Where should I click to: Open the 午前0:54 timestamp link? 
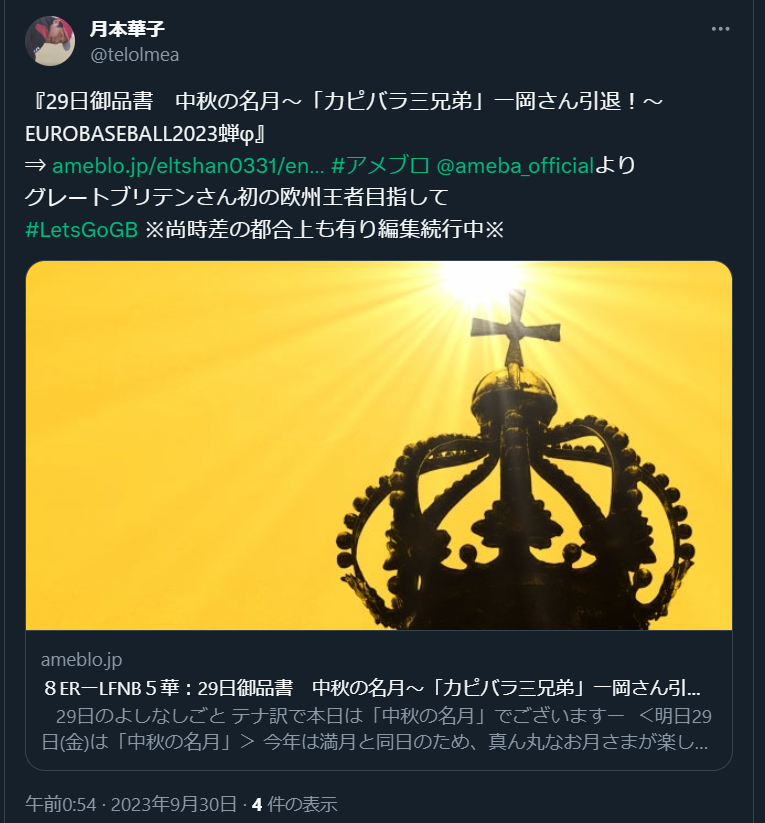point(61,804)
